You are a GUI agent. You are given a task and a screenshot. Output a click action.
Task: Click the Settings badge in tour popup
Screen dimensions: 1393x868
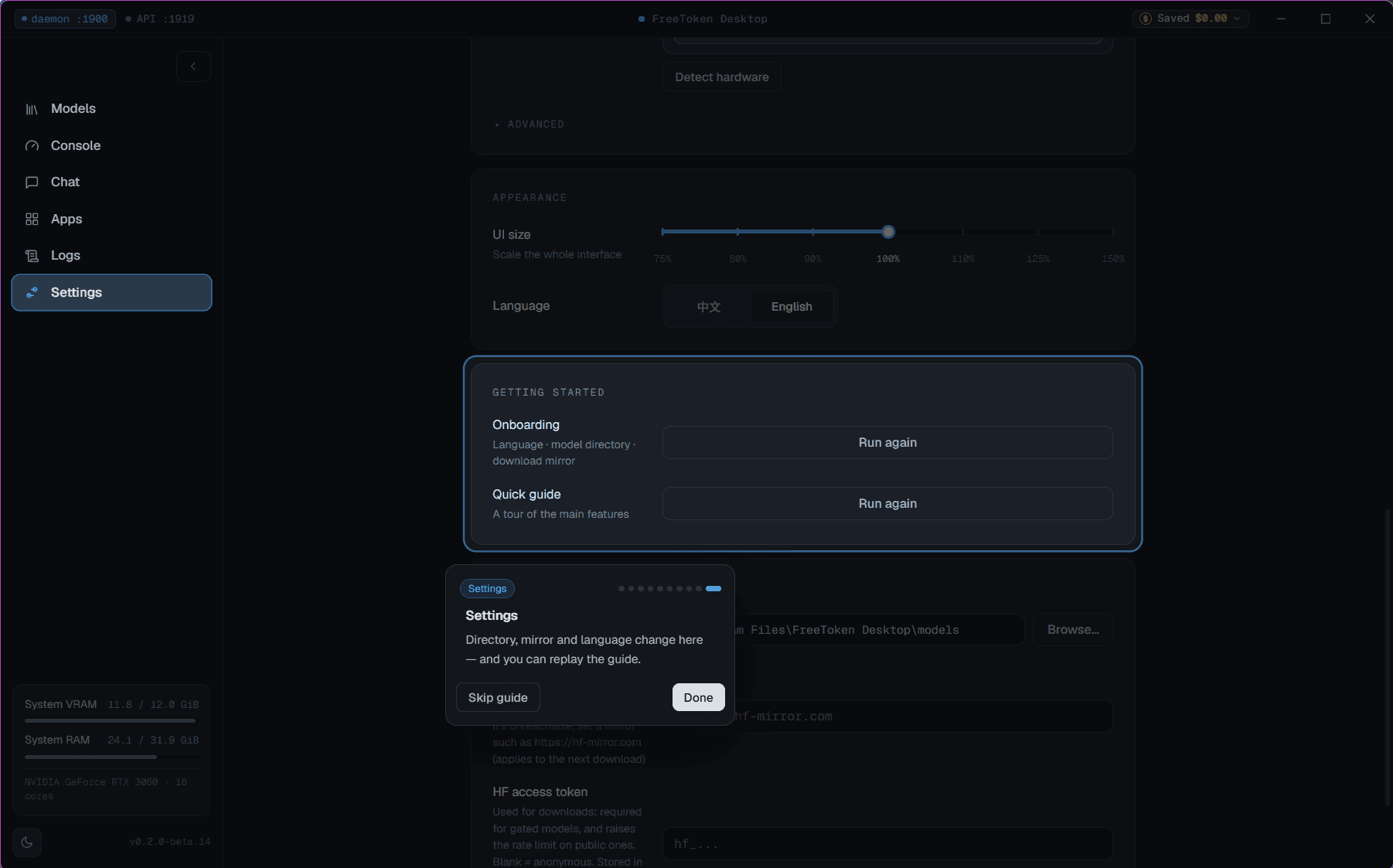coord(487,589)
